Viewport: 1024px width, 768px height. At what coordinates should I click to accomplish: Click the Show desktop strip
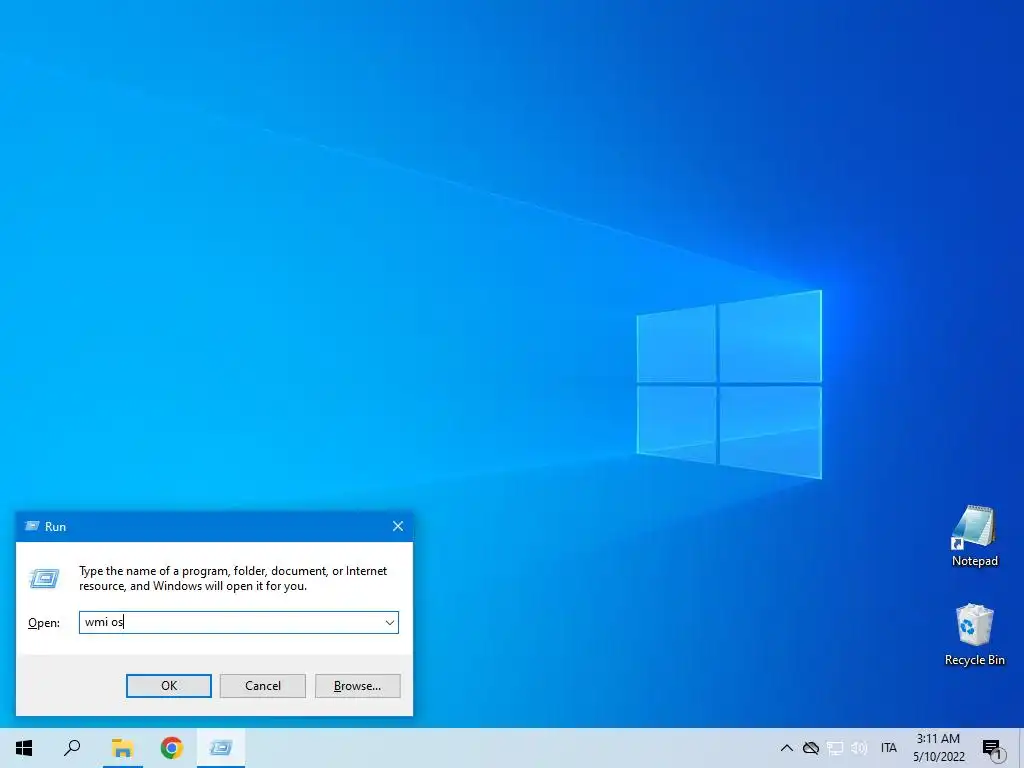coord(1021,748)
